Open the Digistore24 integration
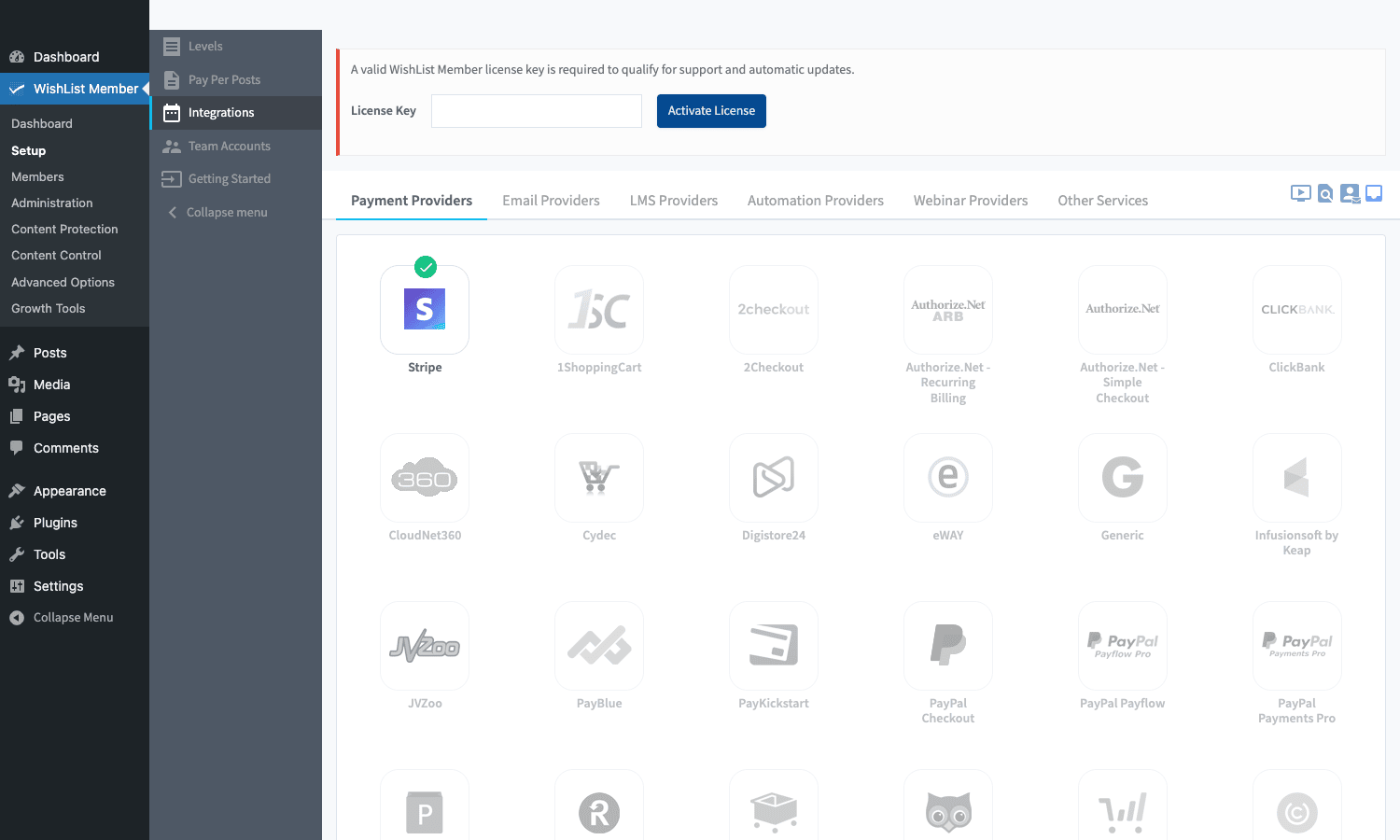Image resolution: width=1400 pixels, height=840 pixels. point(774,478)
